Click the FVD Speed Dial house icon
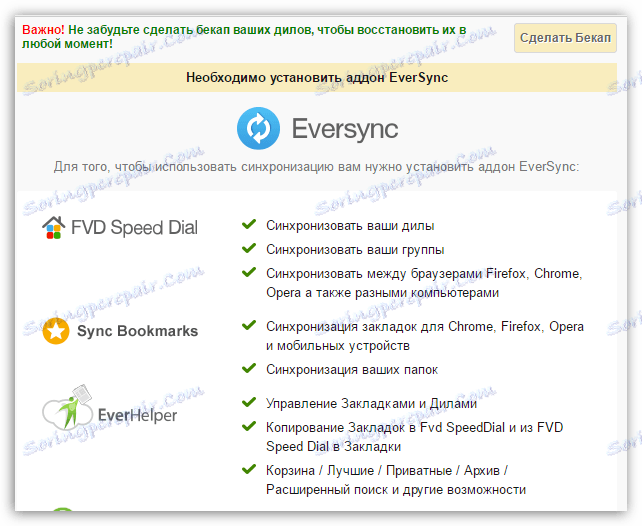The height and width of the screenshot is (526, 642). (53, 228)
